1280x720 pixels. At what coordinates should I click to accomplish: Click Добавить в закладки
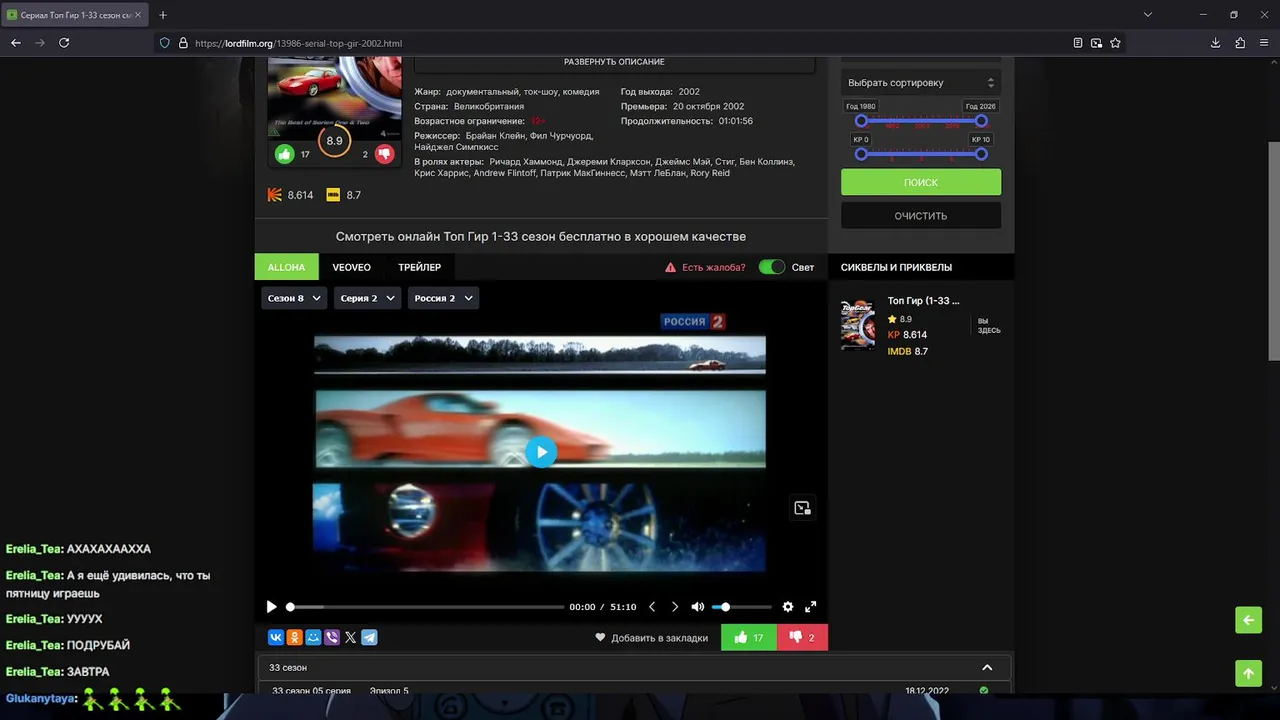[651, 637]
